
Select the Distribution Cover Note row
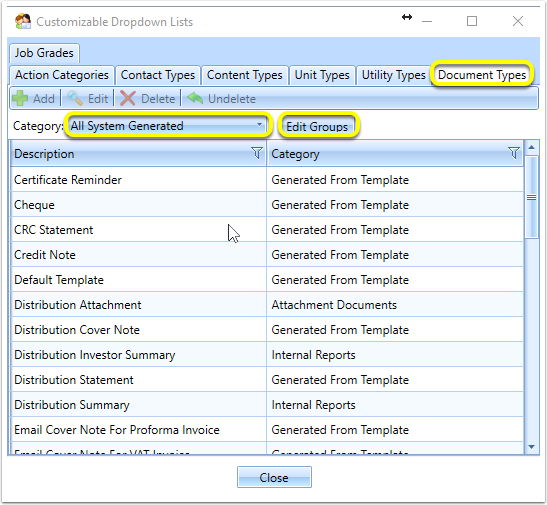point(267,330)
